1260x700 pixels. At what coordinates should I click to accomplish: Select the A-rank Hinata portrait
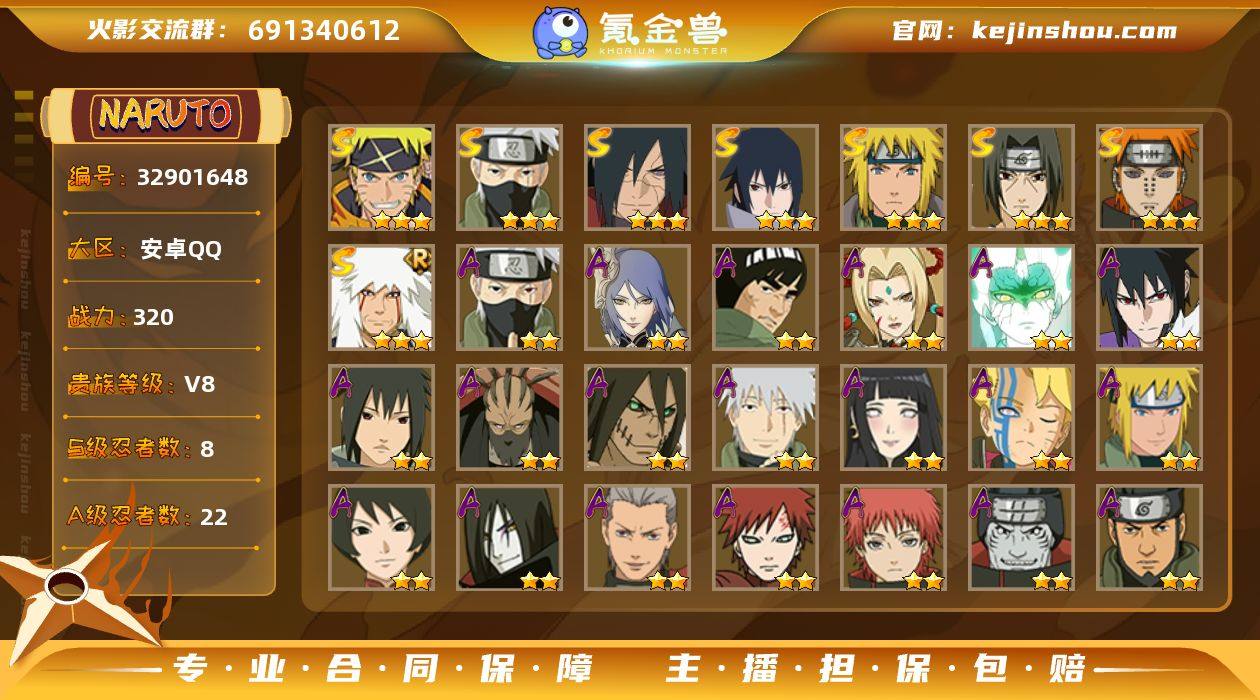[893, 418]
